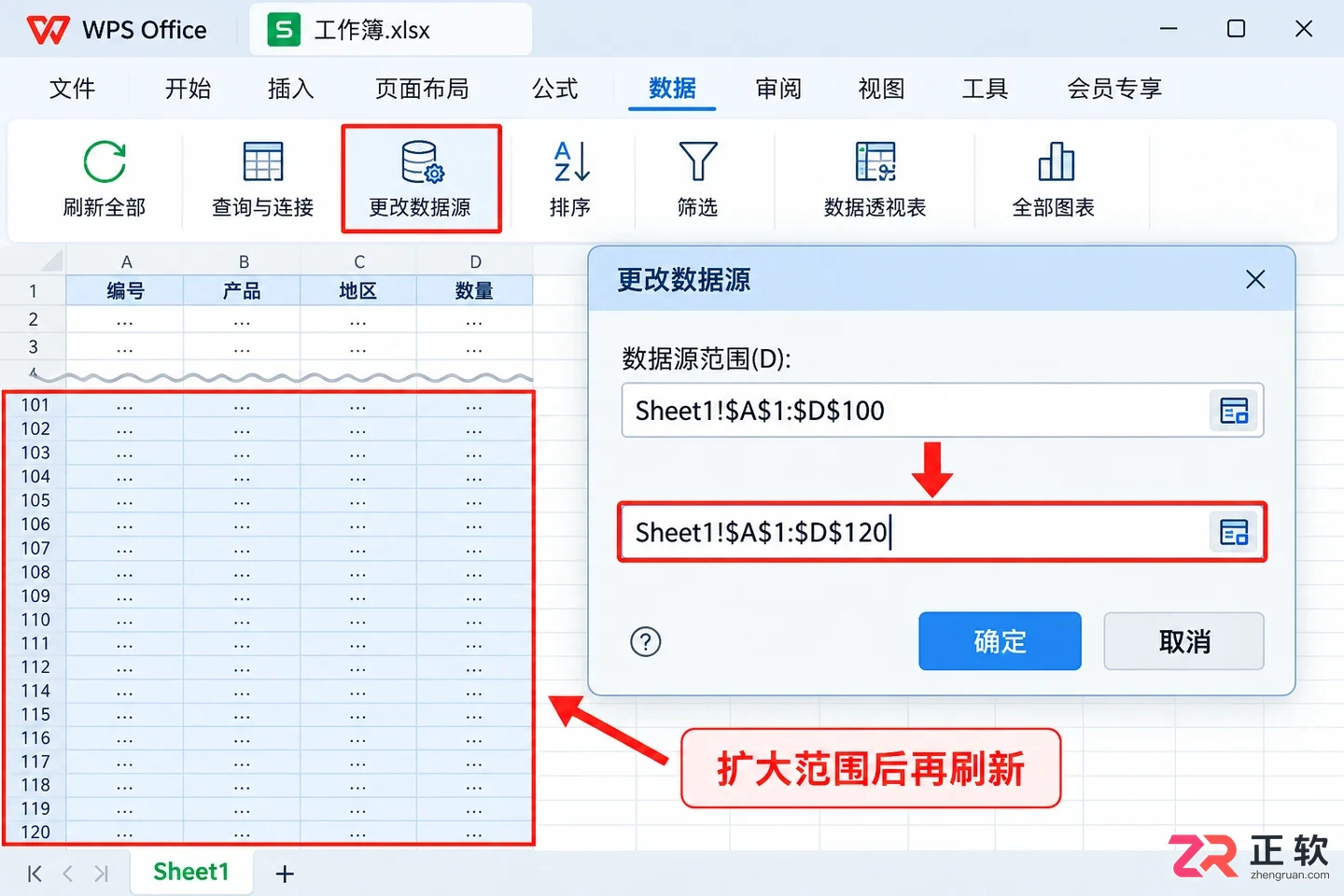Close the 更改数据源 dialog
1344x896 pixels.
1255,279
